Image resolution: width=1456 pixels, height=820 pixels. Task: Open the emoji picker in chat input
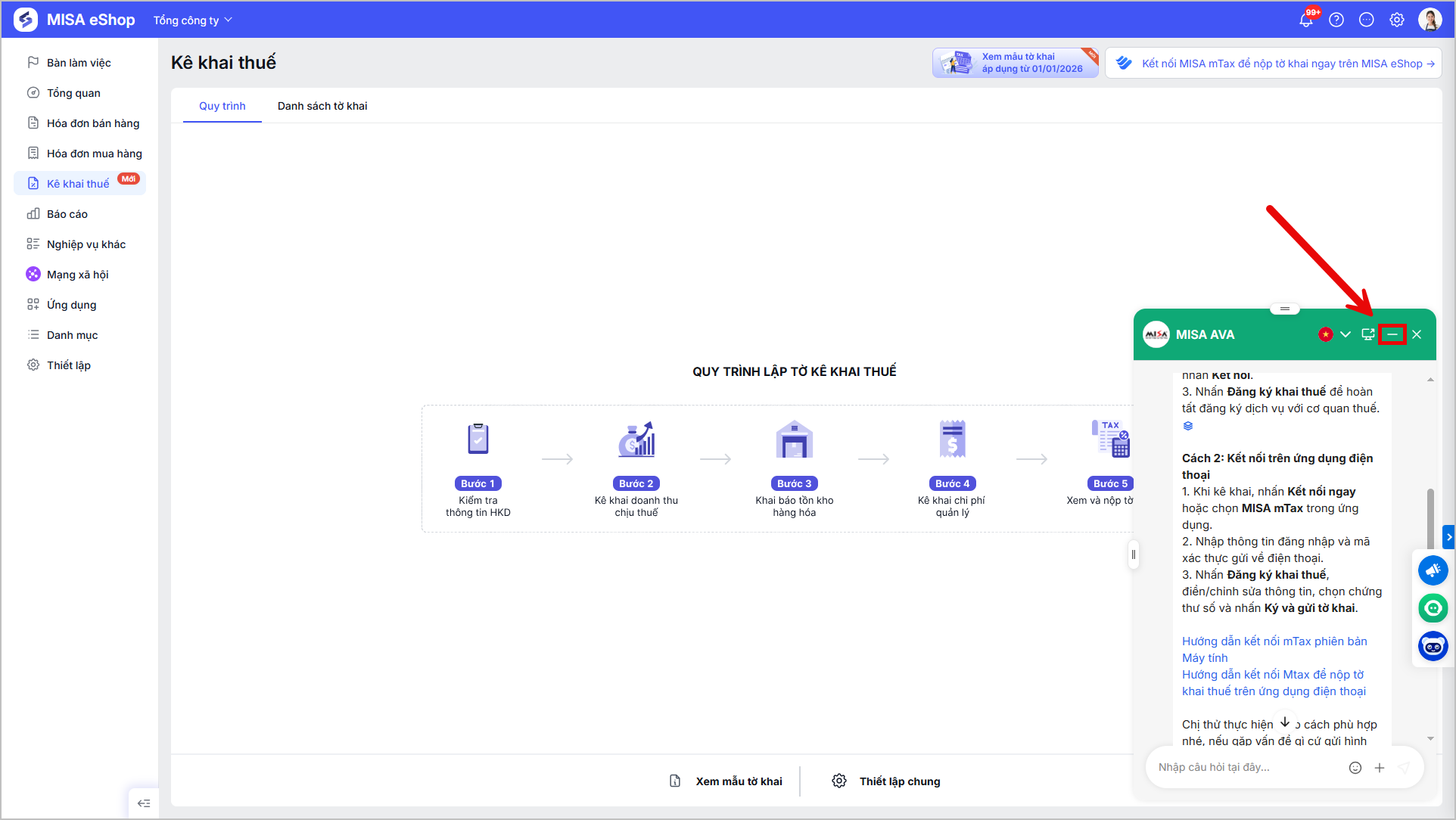coord(1355,768)
